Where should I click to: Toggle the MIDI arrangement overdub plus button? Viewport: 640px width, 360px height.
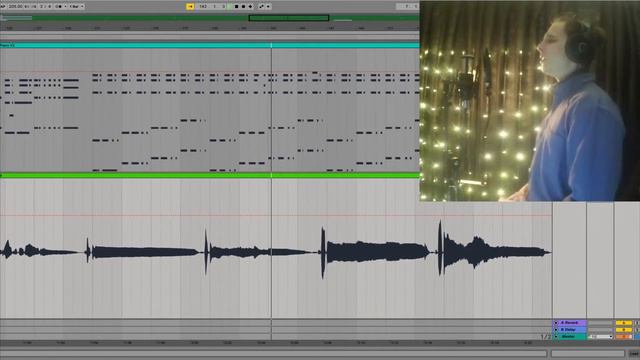click(250, 7)
